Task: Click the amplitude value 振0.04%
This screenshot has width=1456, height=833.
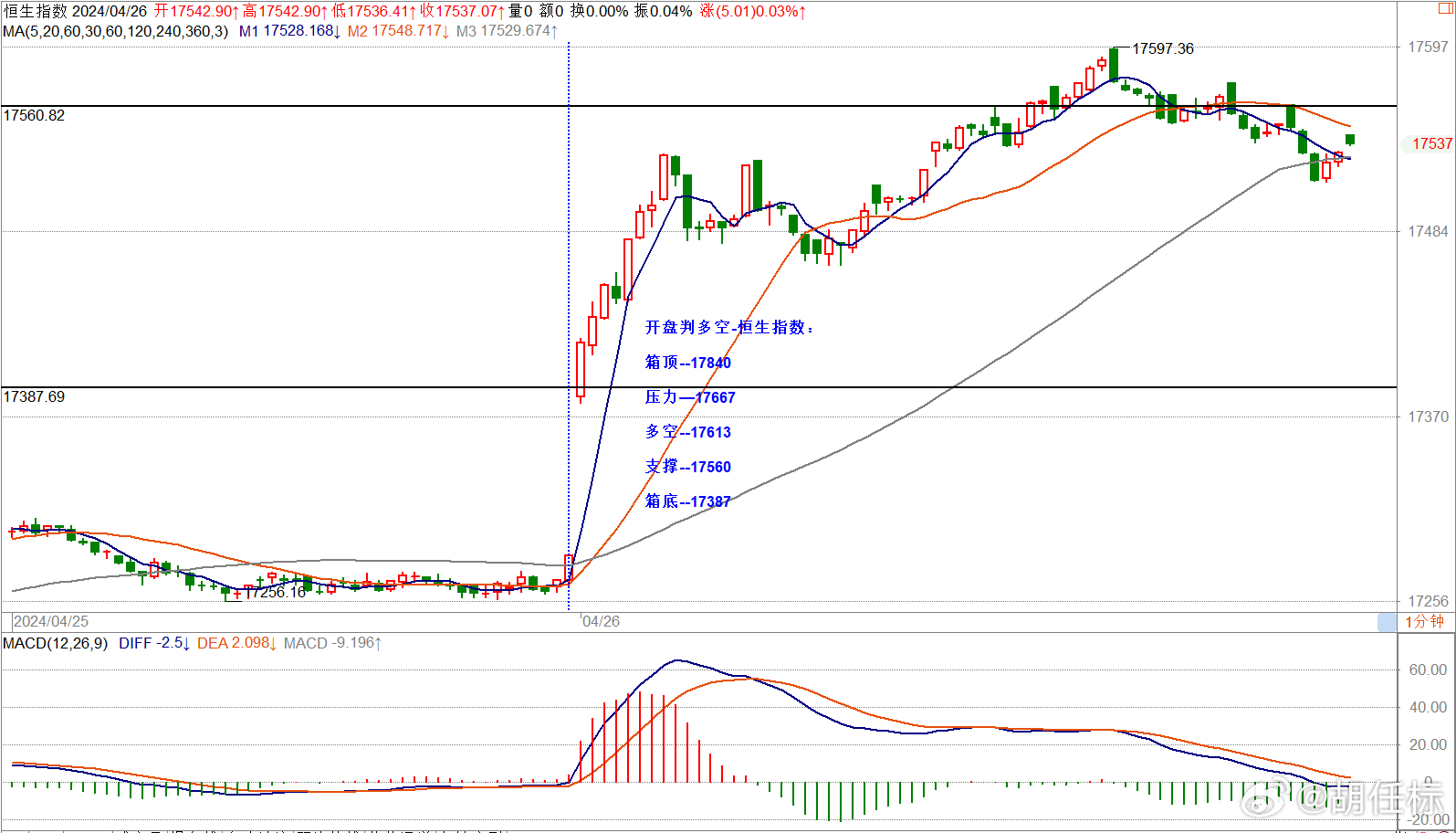Action: 664,11
